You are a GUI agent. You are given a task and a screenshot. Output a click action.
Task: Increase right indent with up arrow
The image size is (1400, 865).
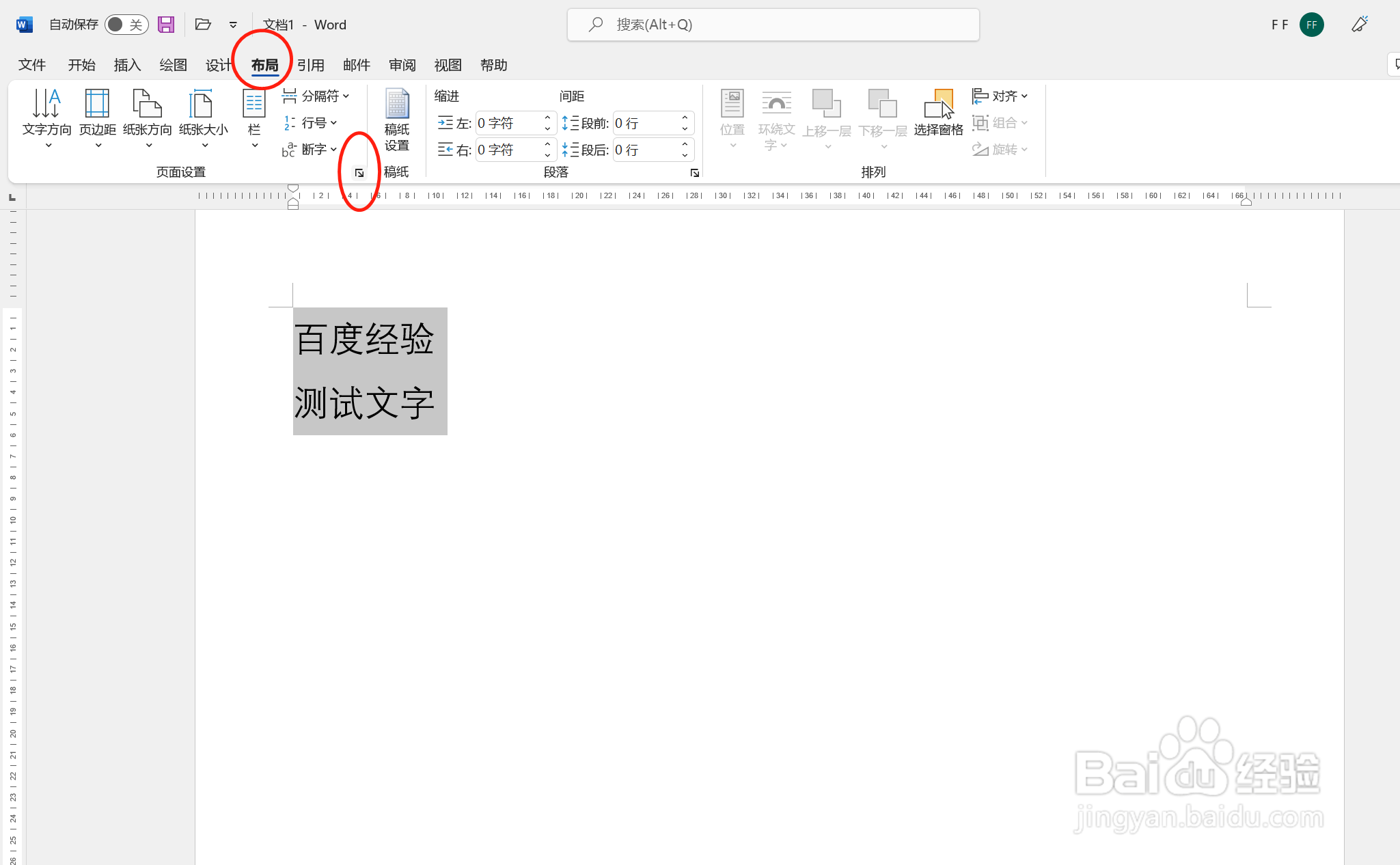click(x=547, y=144)
